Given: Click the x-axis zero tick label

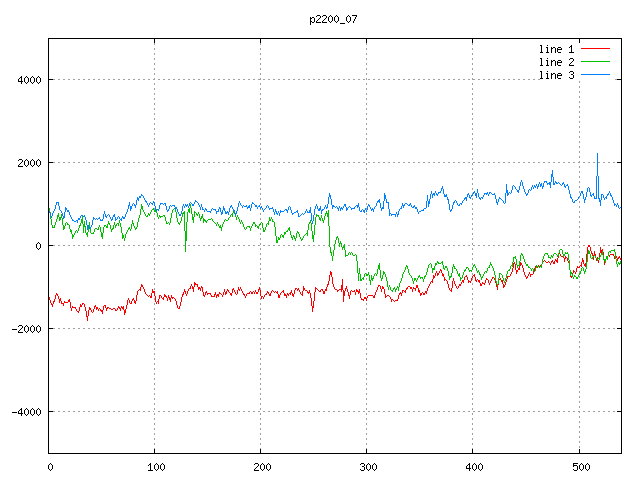Looking at the screenshot, I should [x=49, y=466].
